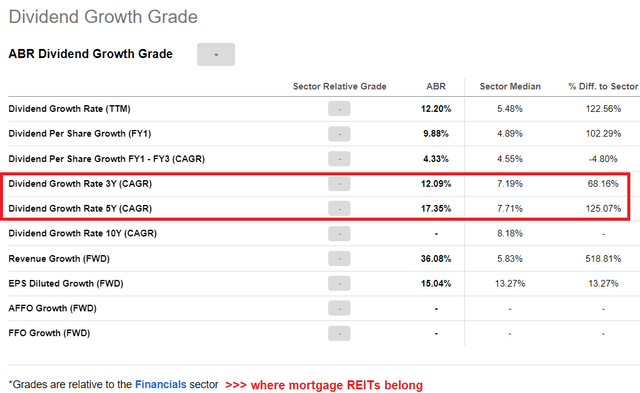Select the Dividend Growth Rate 3Y (CAGR) label
Viewport: 640px width, 393px height.
click(80, 184)
